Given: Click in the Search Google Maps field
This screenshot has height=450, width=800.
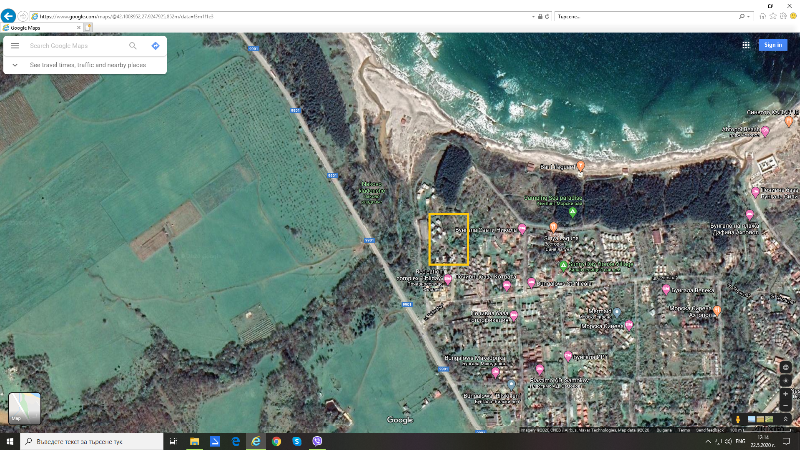Looking at the screenshot, I should click(x=75, y=46).
